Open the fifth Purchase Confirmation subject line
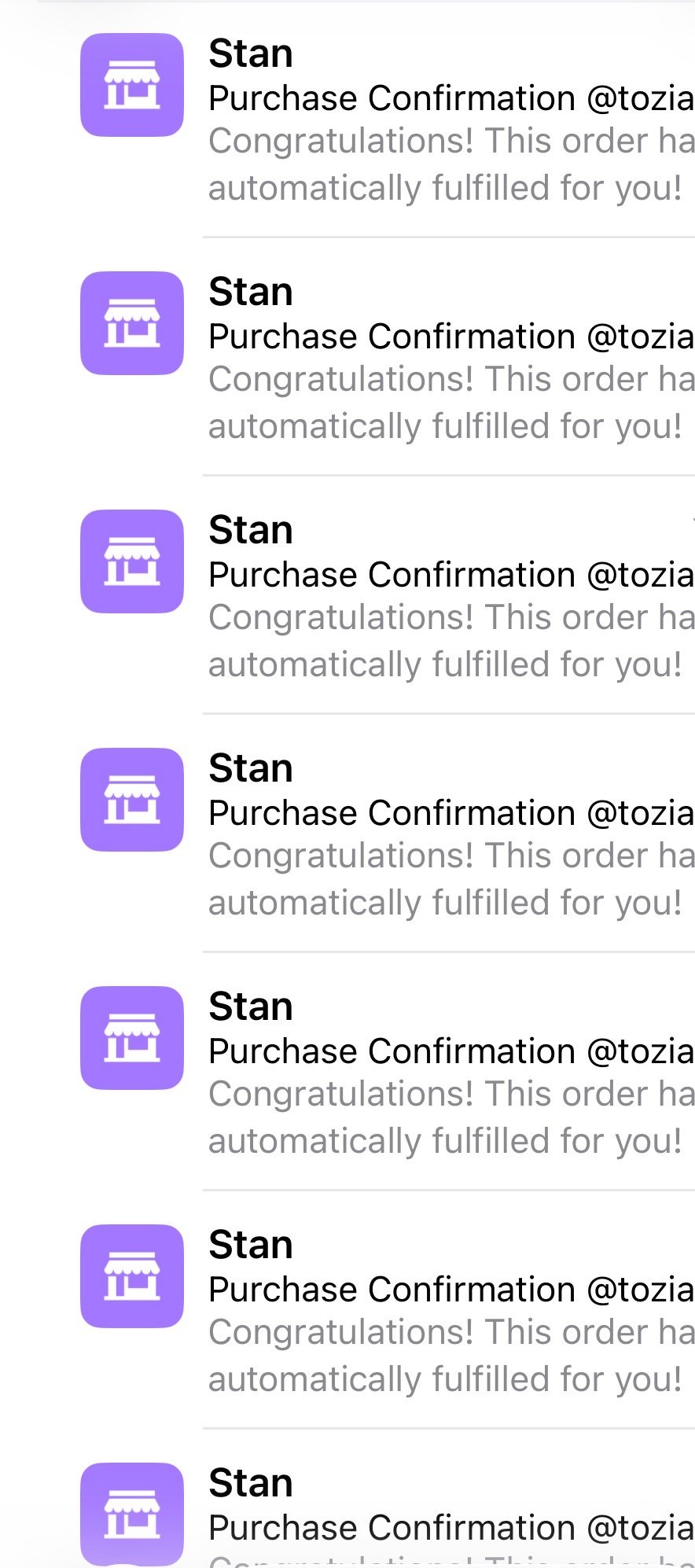695x1568 pixels. click(x=450, y=1052)
